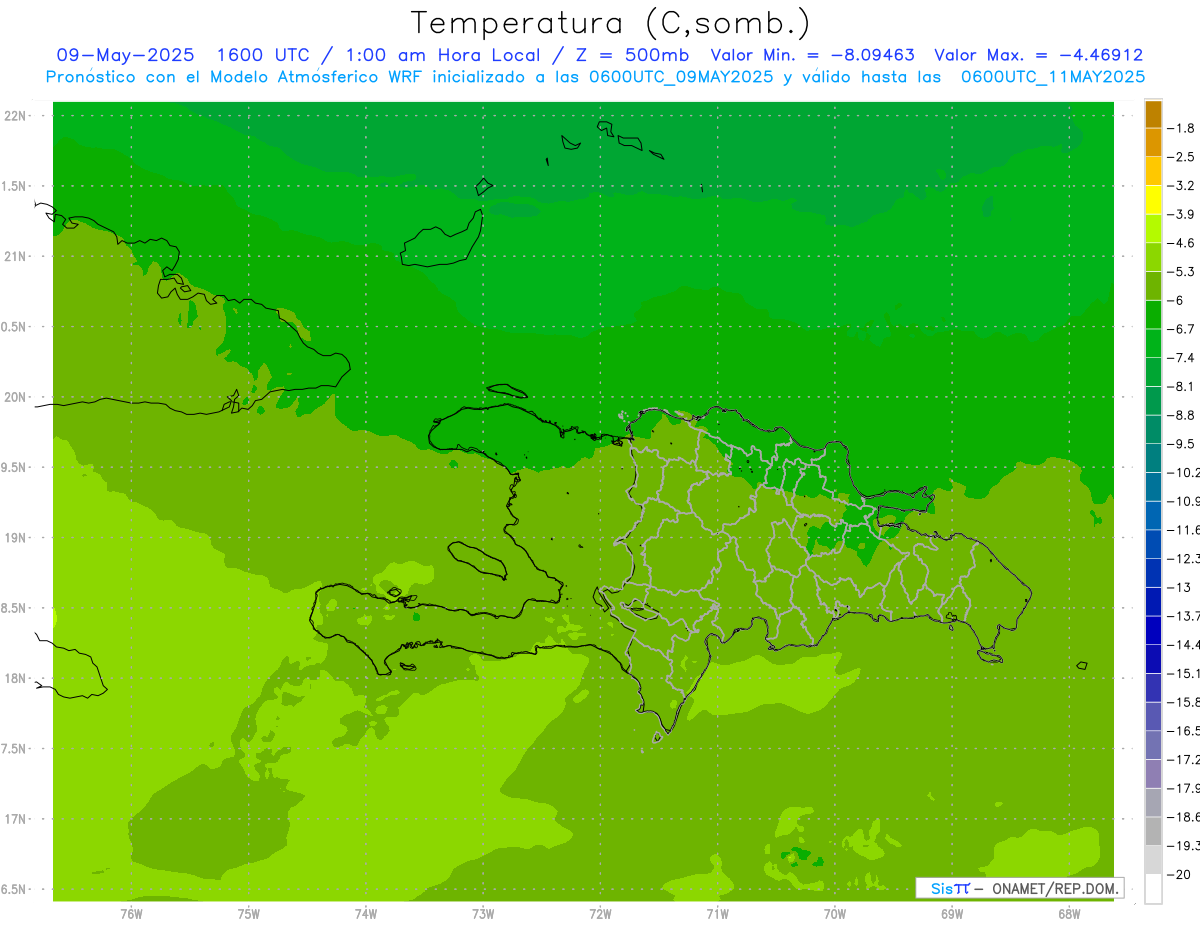Click the "-3.9" color scale label
Image resolution: width=1200 pixels, height=927 pixels.
point(1182,214)
